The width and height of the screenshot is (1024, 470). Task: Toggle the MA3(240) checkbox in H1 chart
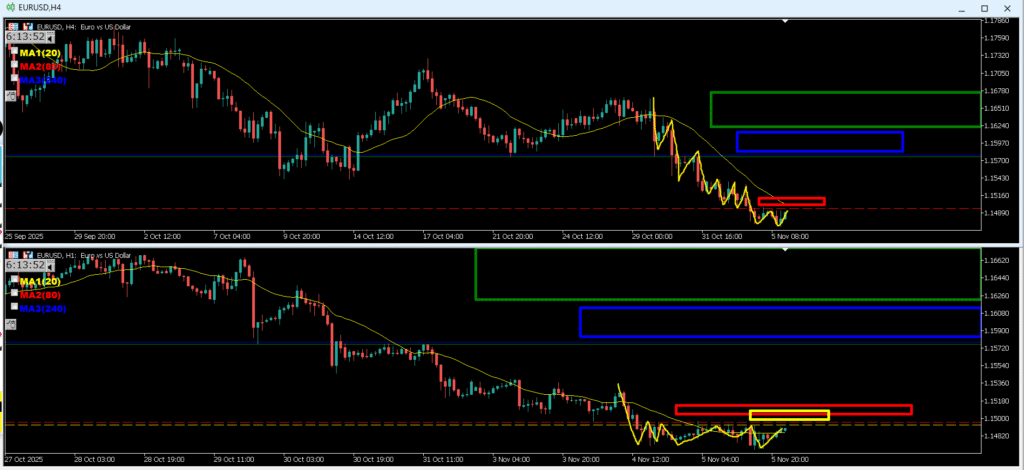pyautogui.click(x=14, y=308)
